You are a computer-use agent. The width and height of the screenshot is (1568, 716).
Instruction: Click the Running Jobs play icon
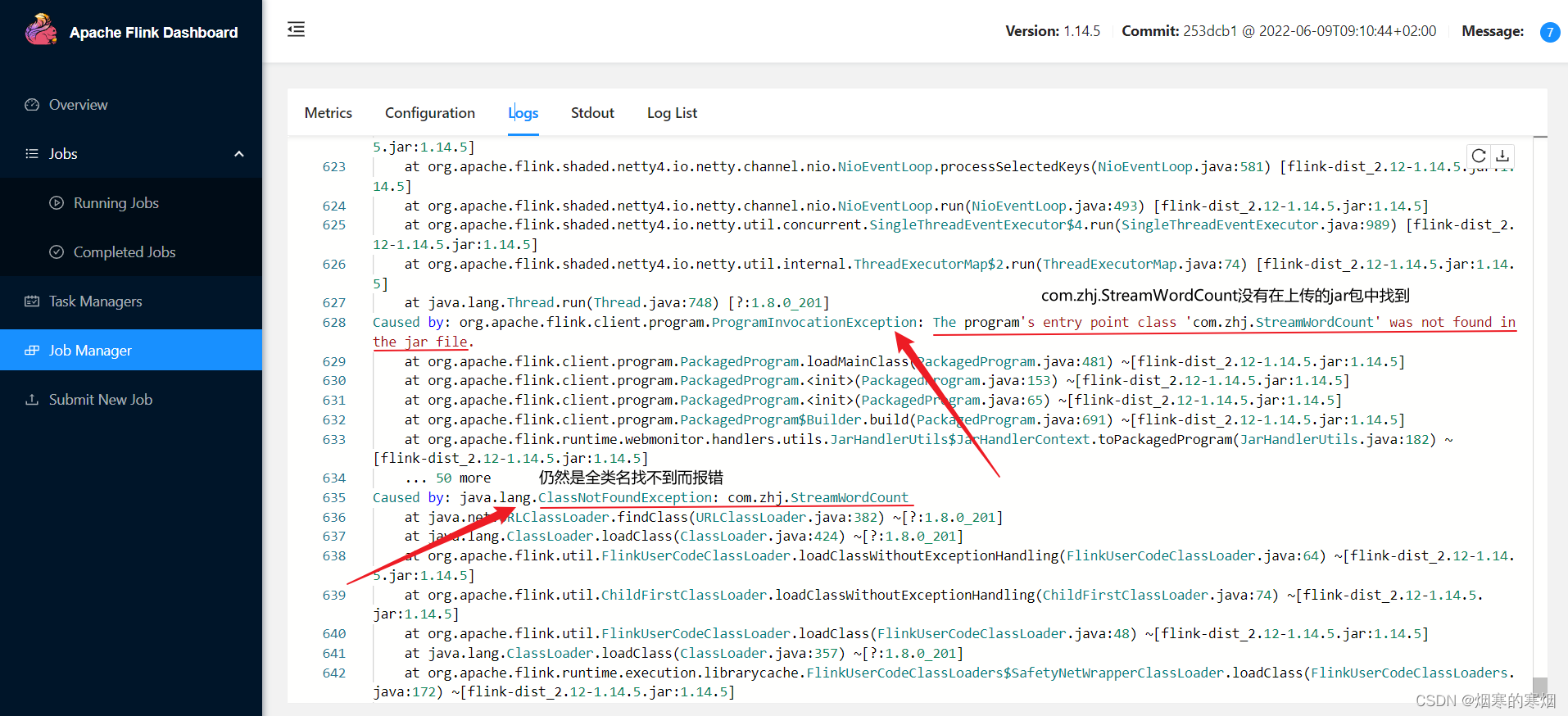pyautogui.click(x=57, y=203)
